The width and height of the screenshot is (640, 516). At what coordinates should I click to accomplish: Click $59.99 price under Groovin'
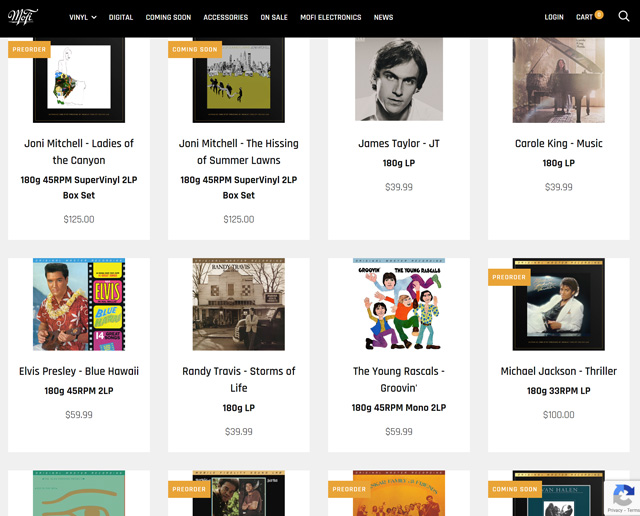tap(399, 432)
